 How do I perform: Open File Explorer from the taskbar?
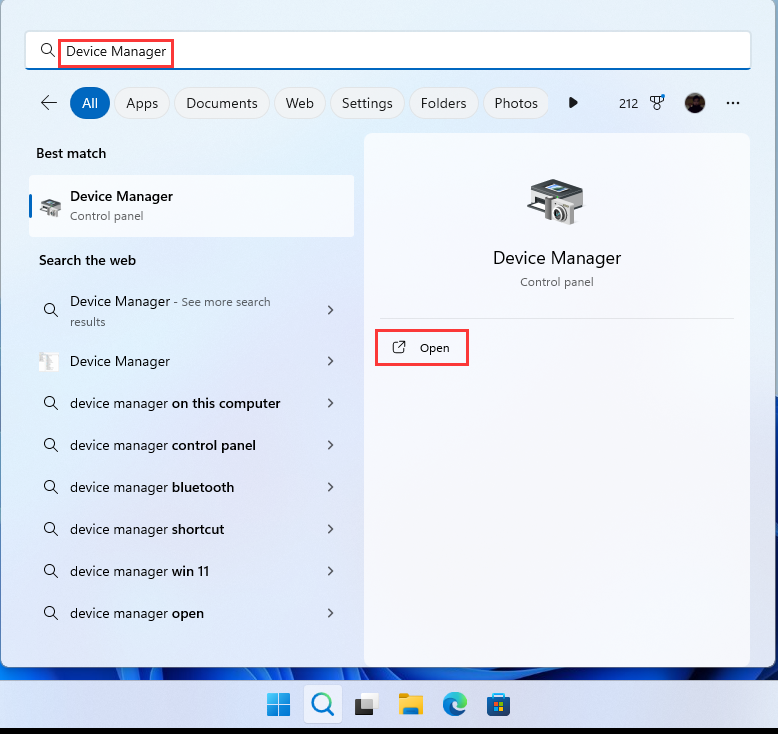[411, 704]
